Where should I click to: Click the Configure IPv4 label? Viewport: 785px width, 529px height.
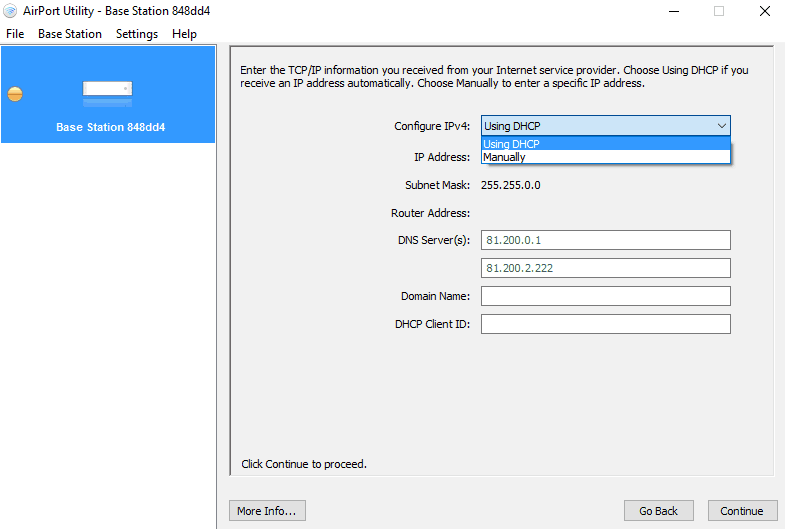point(432,126)
